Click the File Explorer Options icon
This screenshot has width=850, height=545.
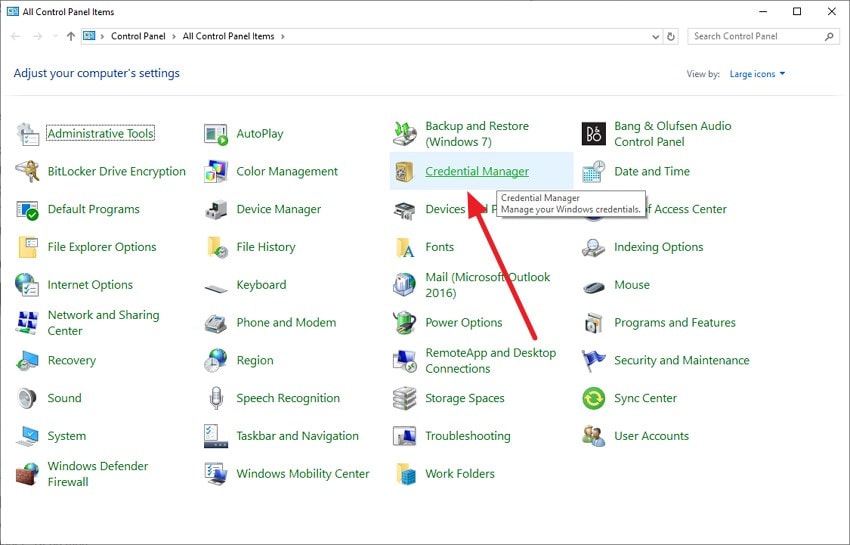(27, 247)
